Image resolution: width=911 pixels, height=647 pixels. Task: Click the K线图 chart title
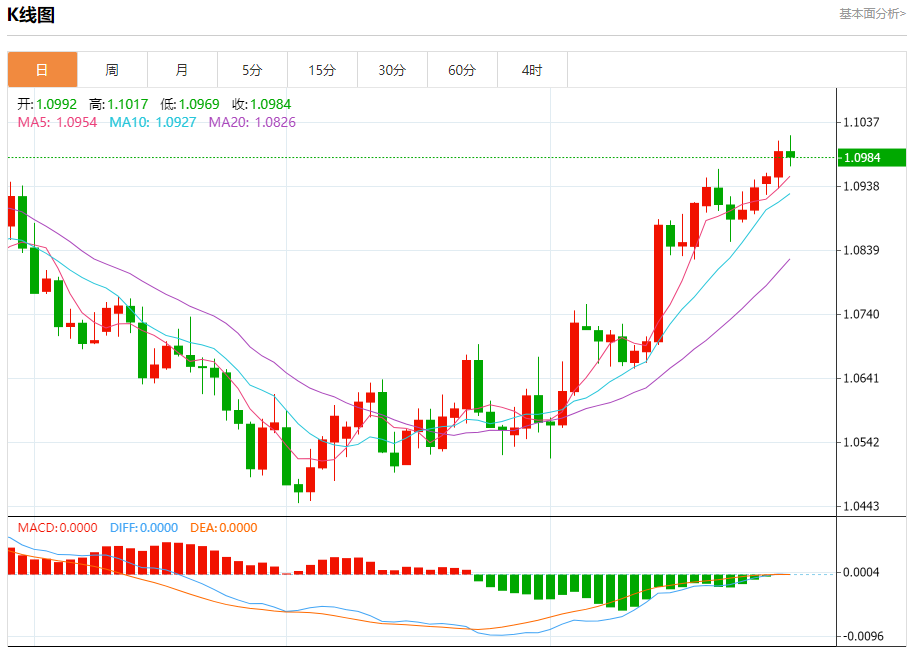(31, 15)
